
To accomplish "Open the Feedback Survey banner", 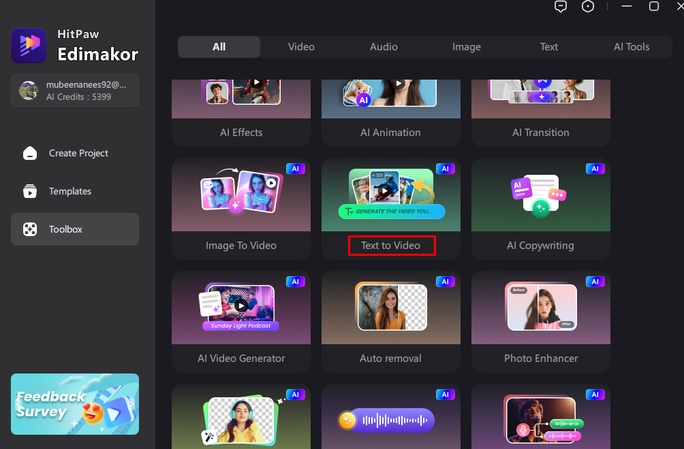I will click(75, 404).
